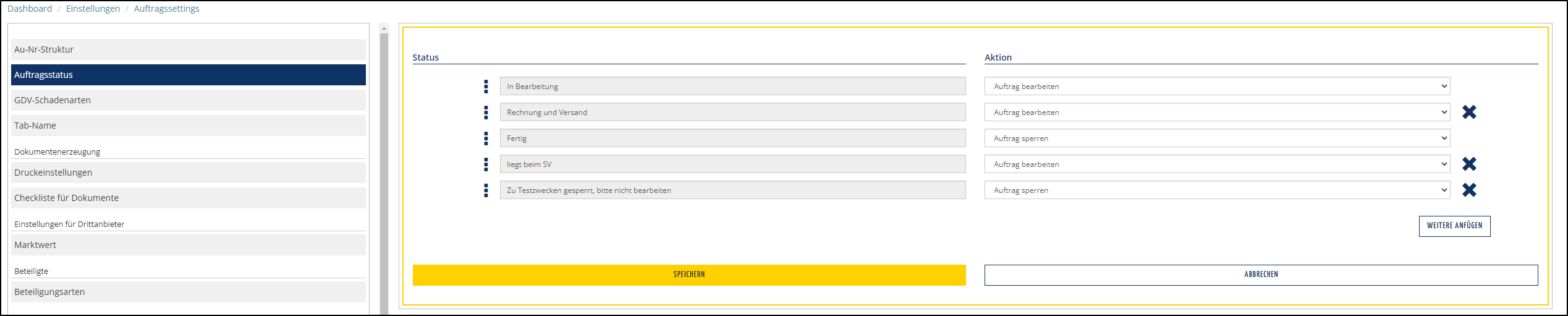Click the sidebar scroll-up arrow

(x=384, y=28)
